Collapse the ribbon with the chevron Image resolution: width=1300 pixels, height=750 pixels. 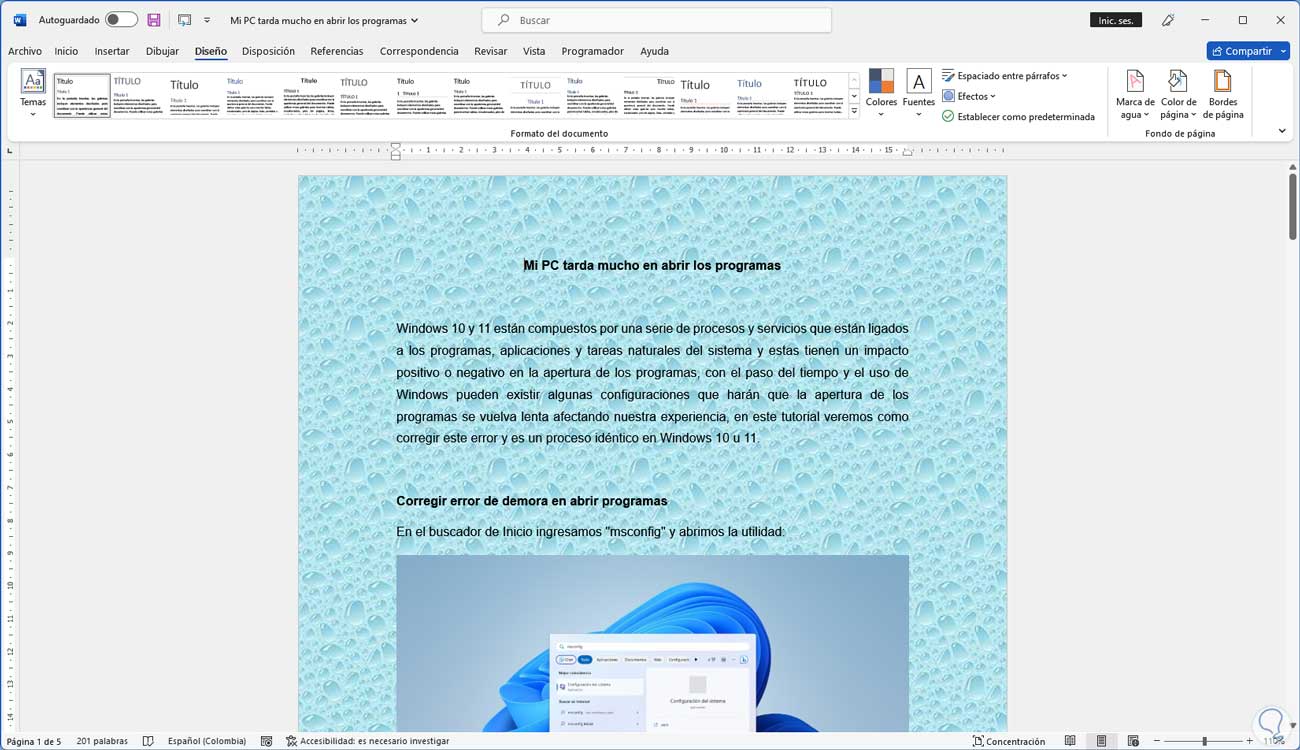pos(1282,131)
